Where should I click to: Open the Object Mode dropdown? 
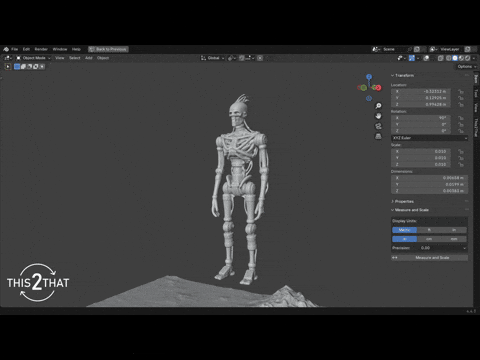33,58
